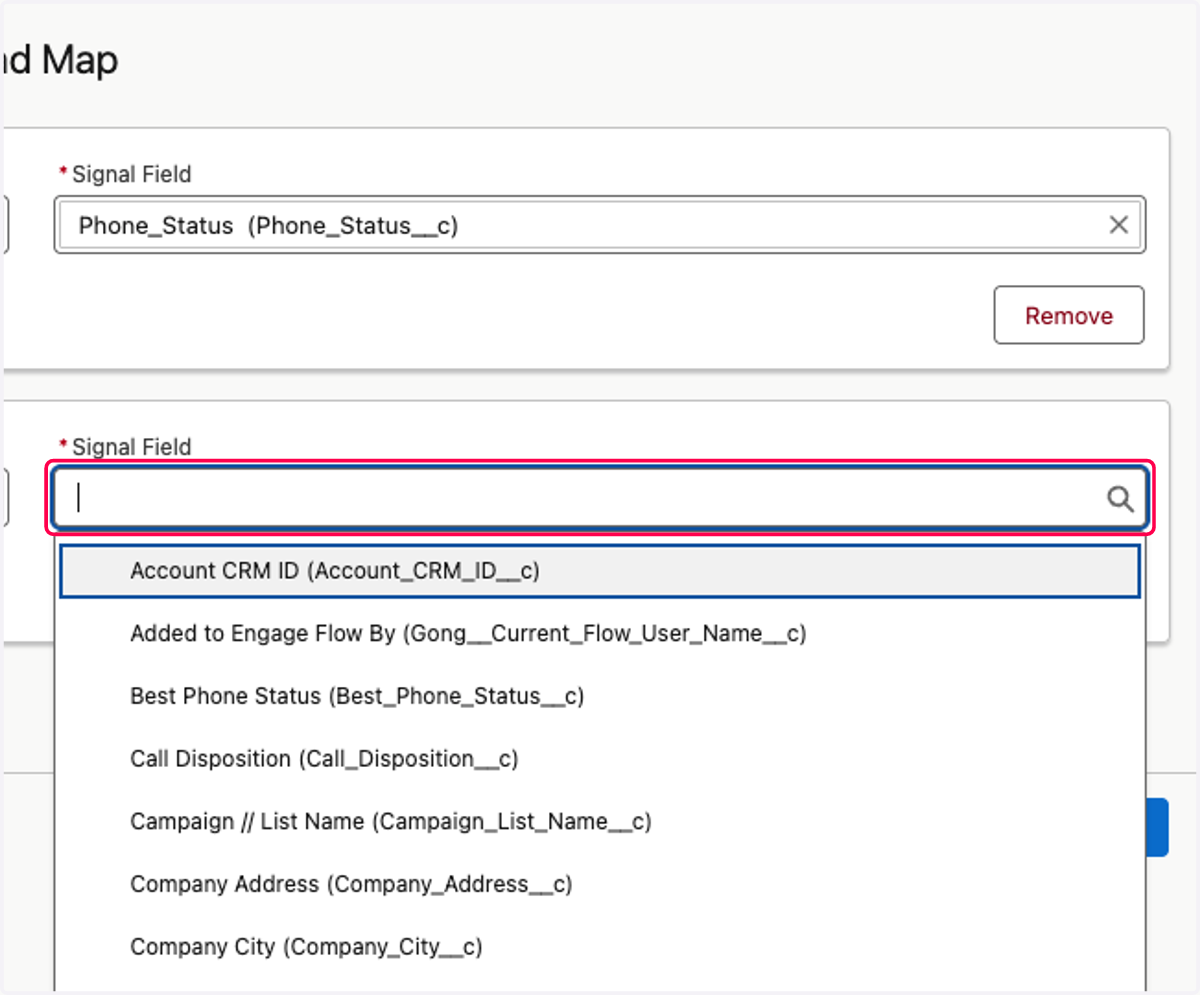Remove the Phone_Status field mapping

[x=1069, y=315]
